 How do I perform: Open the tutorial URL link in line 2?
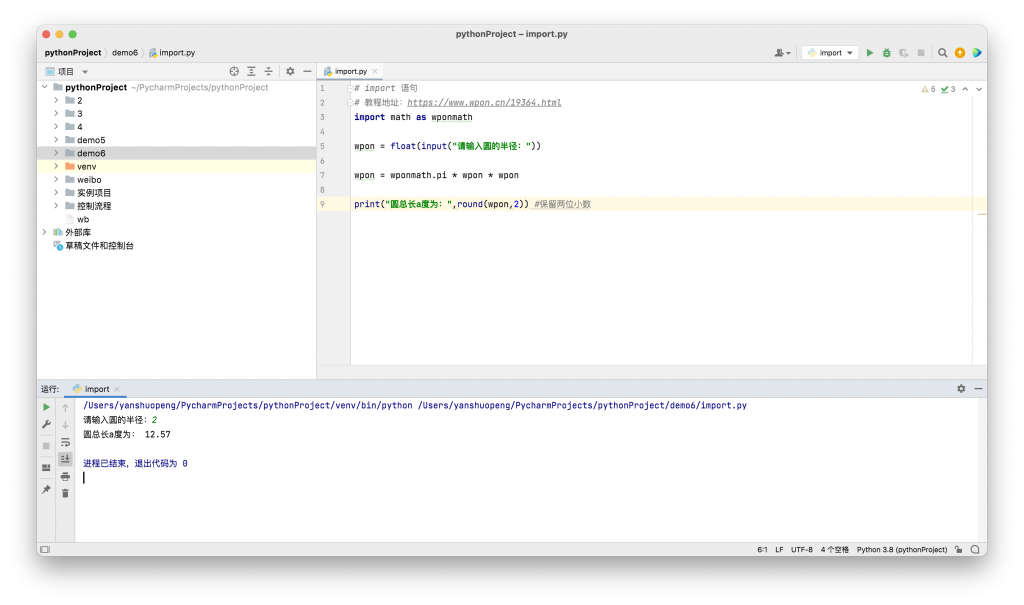click(484, 103)
